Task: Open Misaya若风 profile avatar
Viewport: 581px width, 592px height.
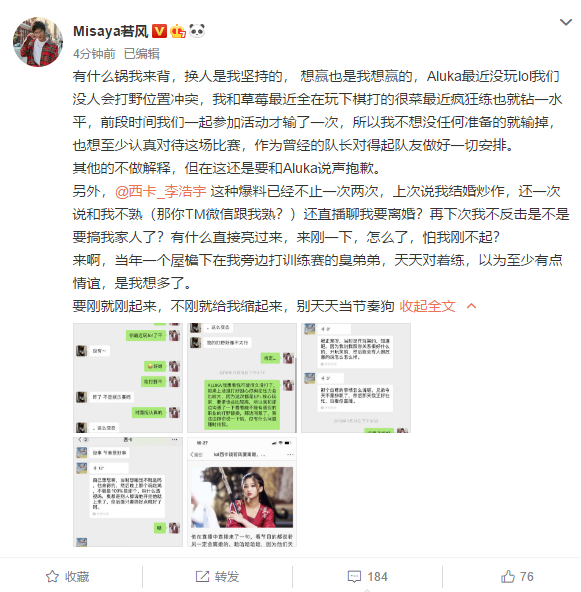Action: (38, 42)
